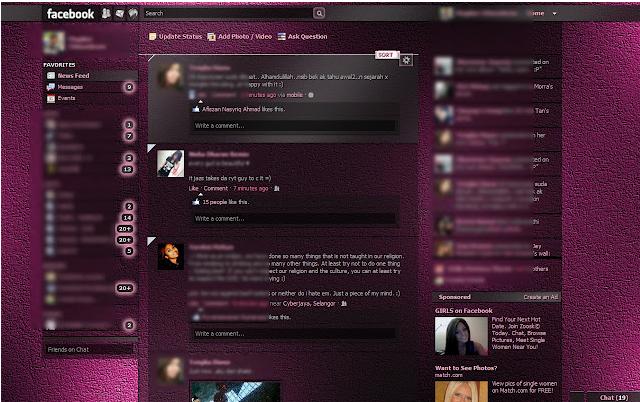Click Cyberjaya, Selangor location link

pos(309,304)
